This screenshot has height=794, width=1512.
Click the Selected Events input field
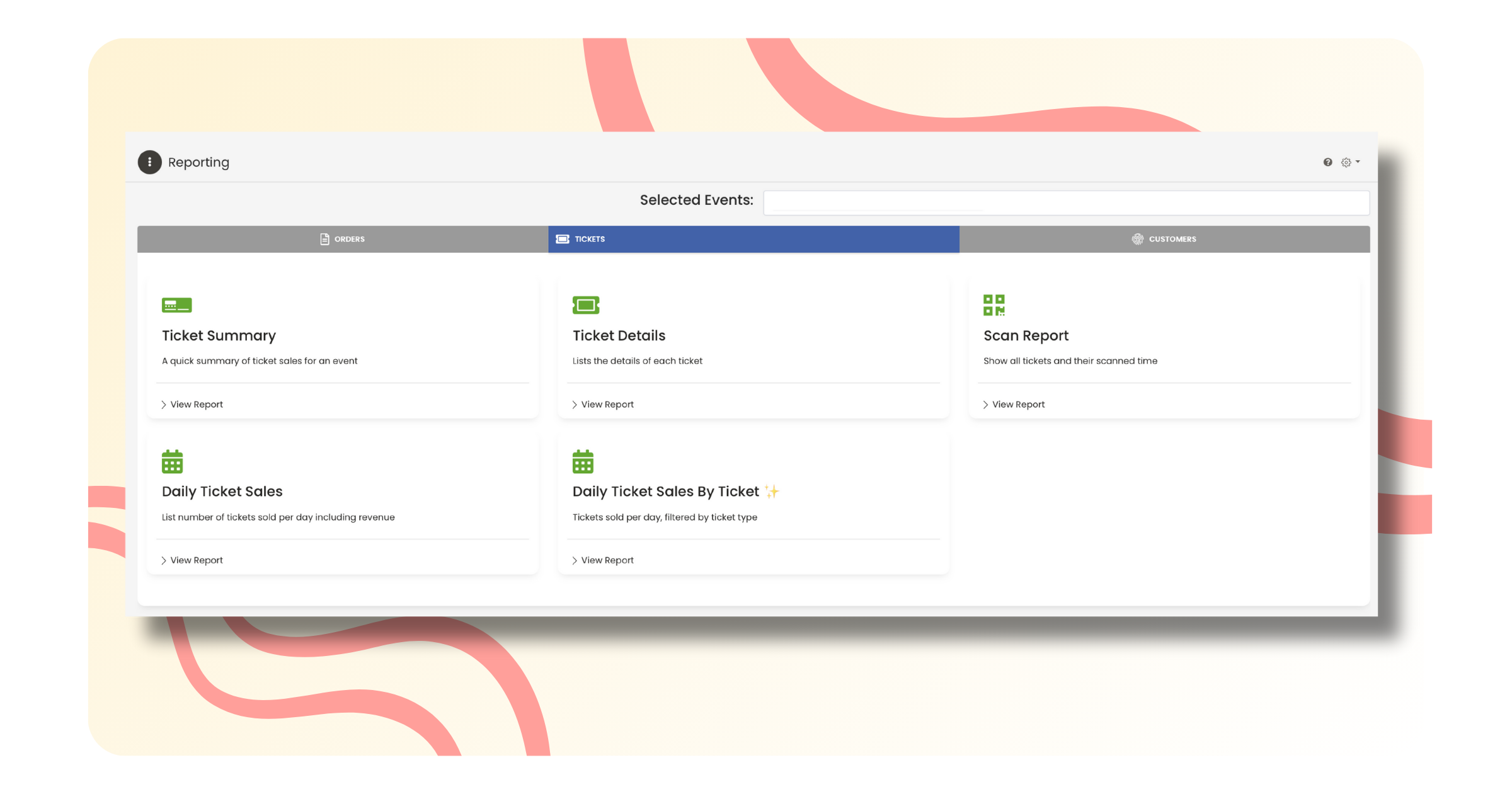(1065, 202)
